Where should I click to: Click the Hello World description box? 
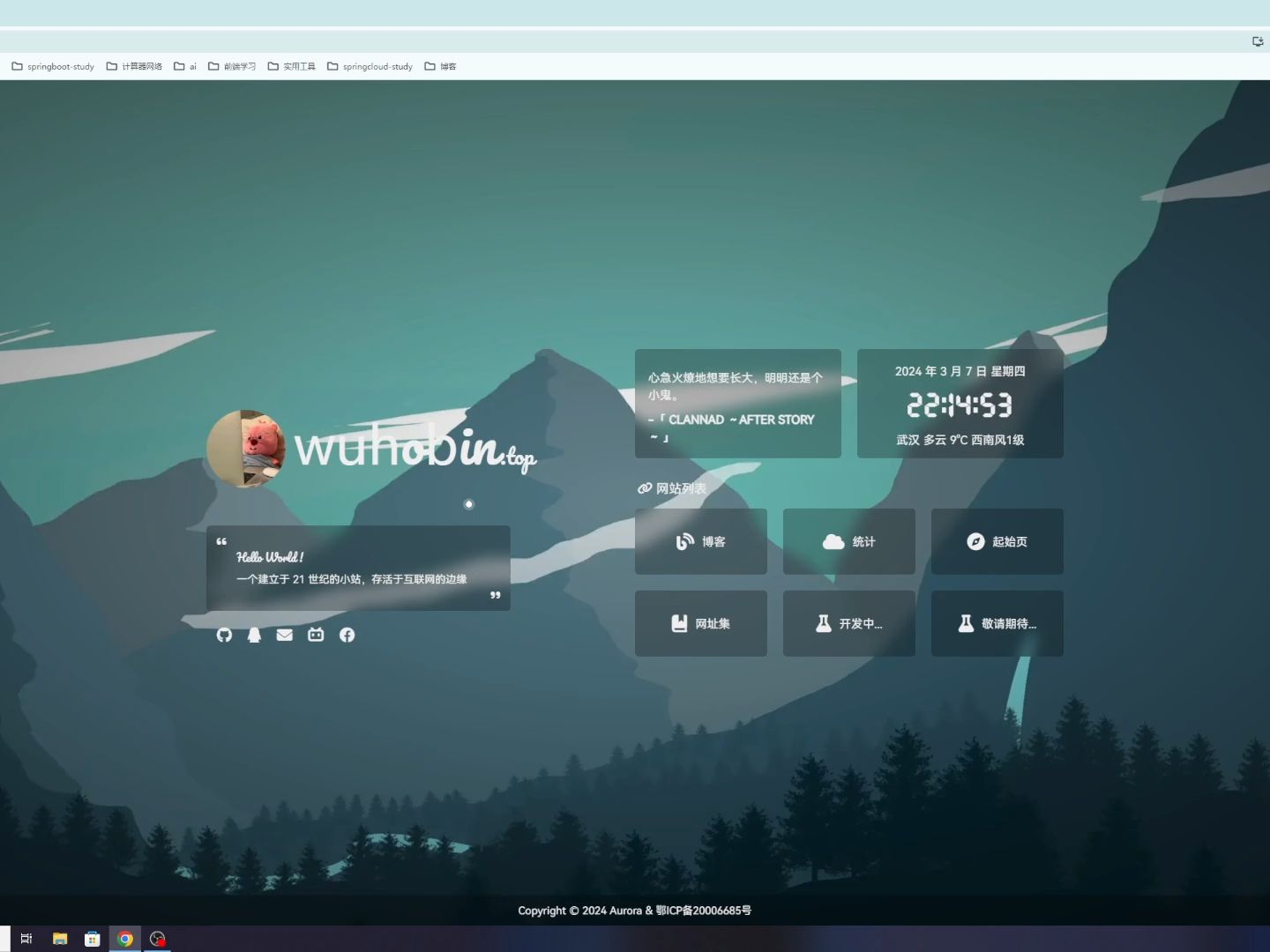click(x=358, y=568)
